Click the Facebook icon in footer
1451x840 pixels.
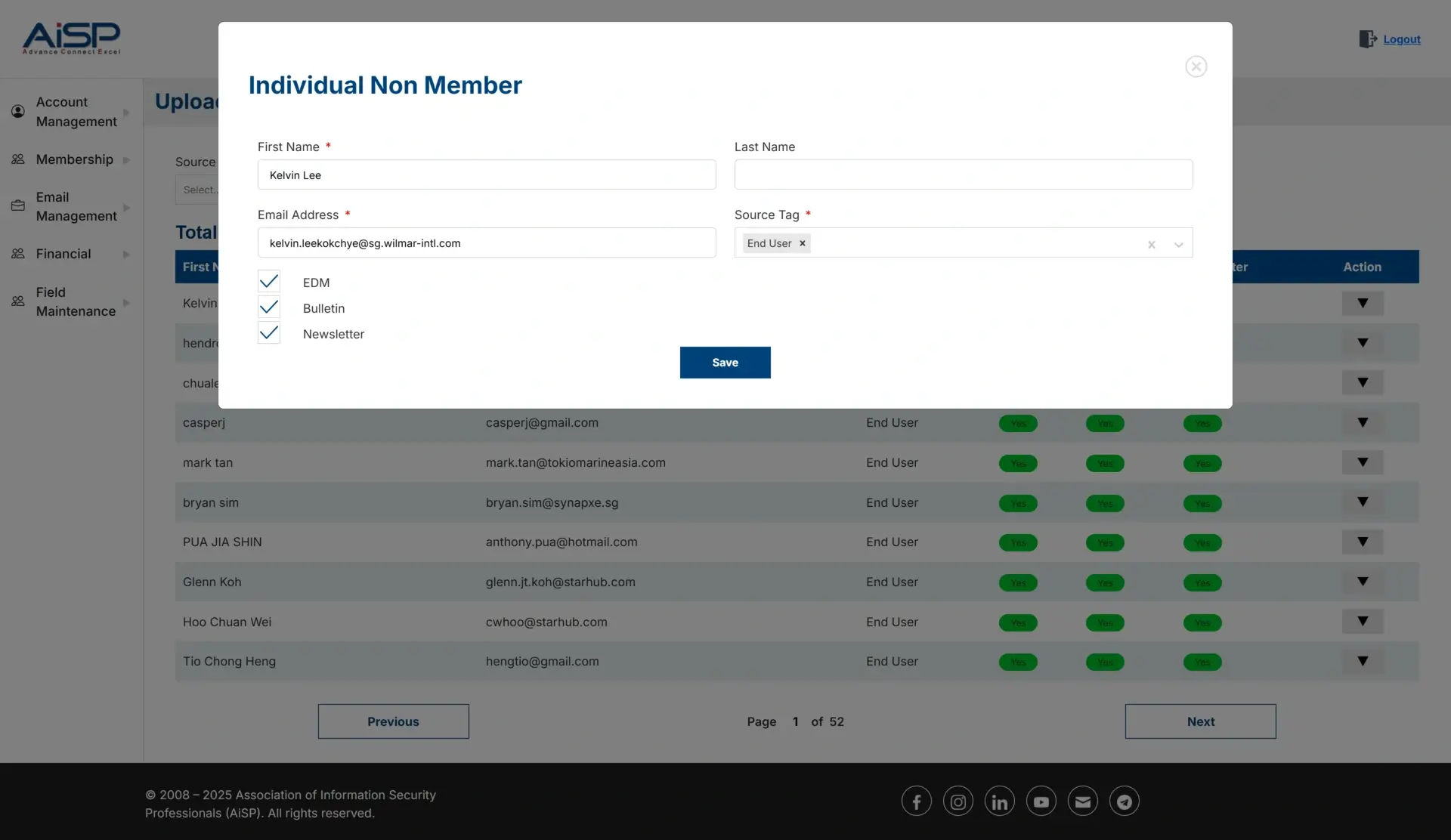tap(916, 801)
